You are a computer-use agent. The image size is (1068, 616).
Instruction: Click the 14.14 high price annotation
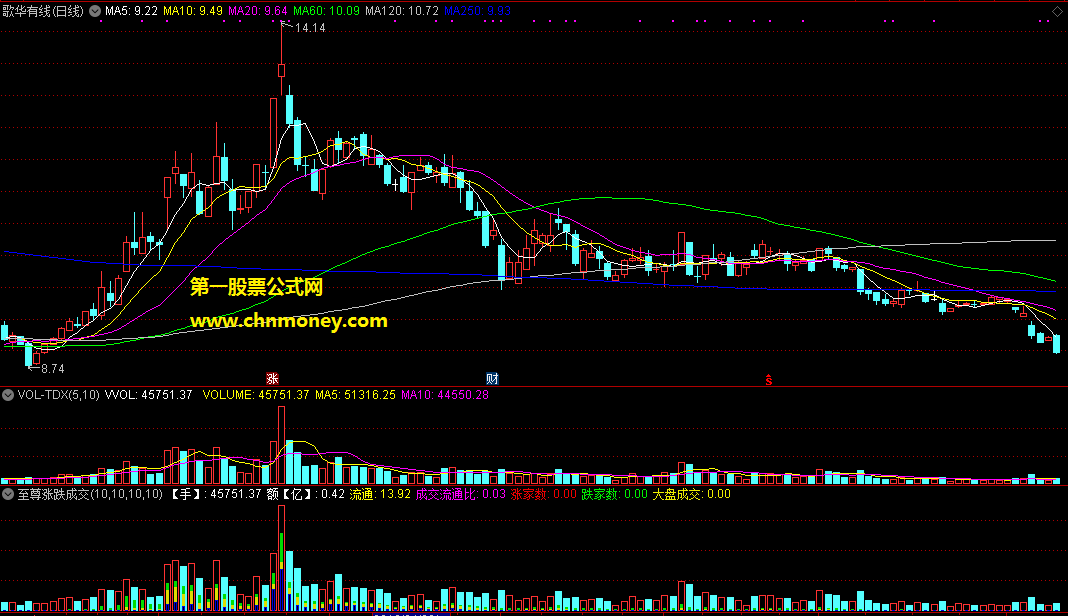310,28
